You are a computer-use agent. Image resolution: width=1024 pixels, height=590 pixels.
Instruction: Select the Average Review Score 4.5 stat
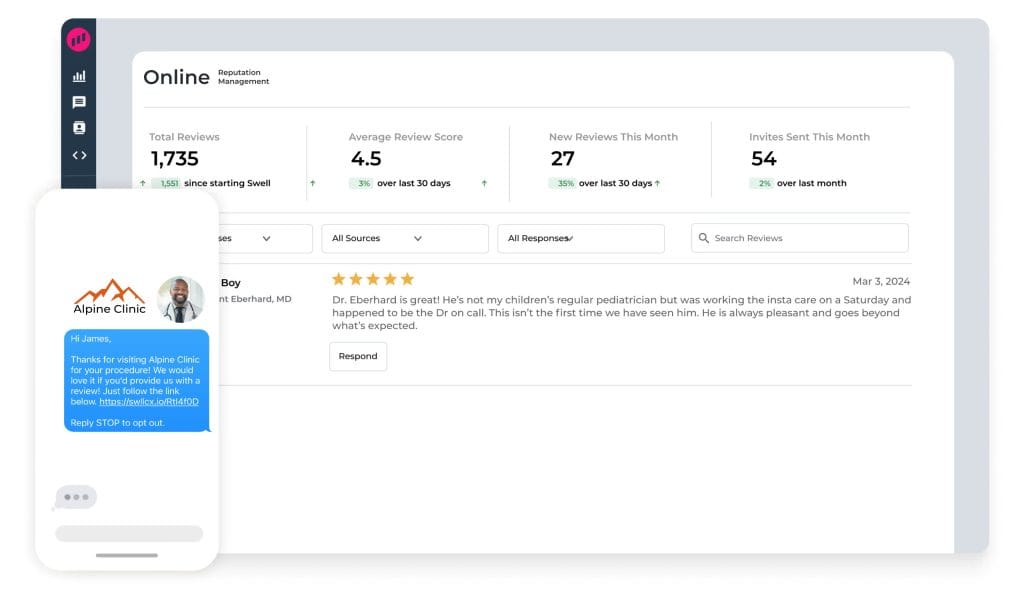tap(366, 158)
